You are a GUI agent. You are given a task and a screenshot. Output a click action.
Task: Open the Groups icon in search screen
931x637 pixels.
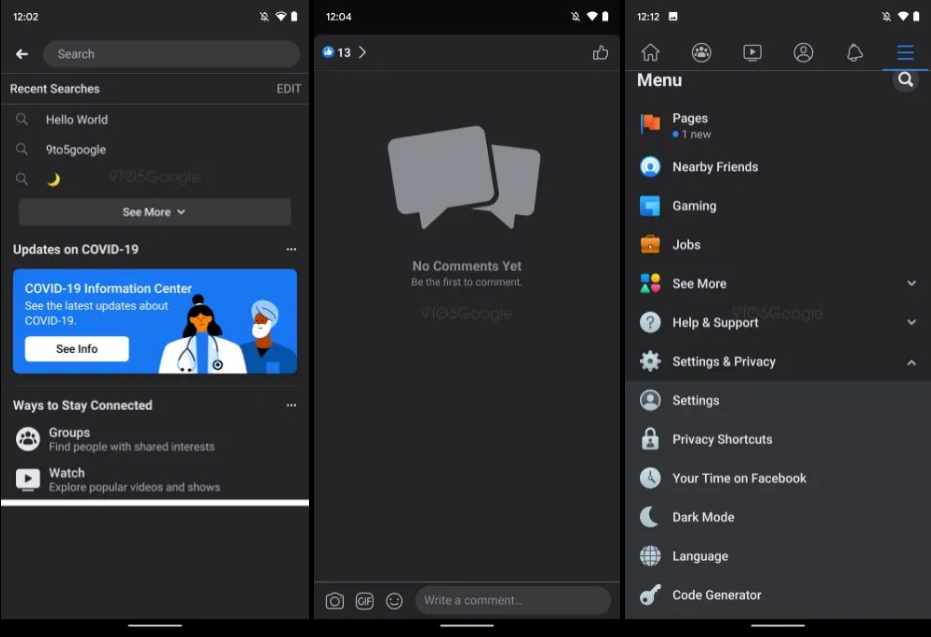pyautogui.click(x=27, y=439)
